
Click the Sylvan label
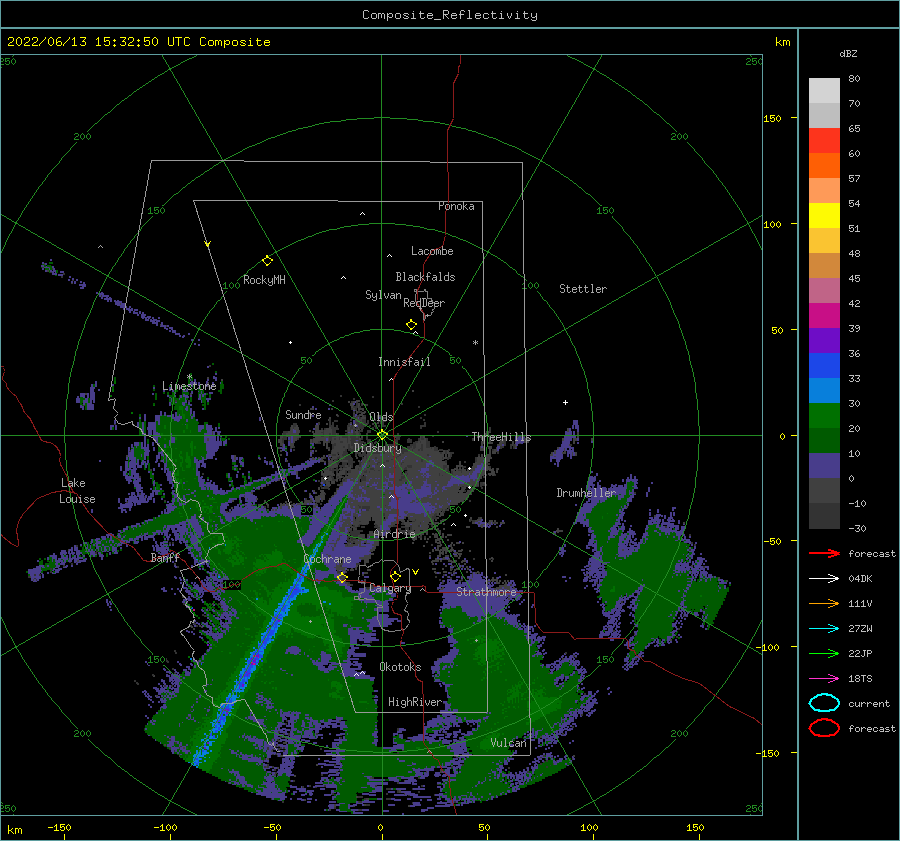coord(383,295)
